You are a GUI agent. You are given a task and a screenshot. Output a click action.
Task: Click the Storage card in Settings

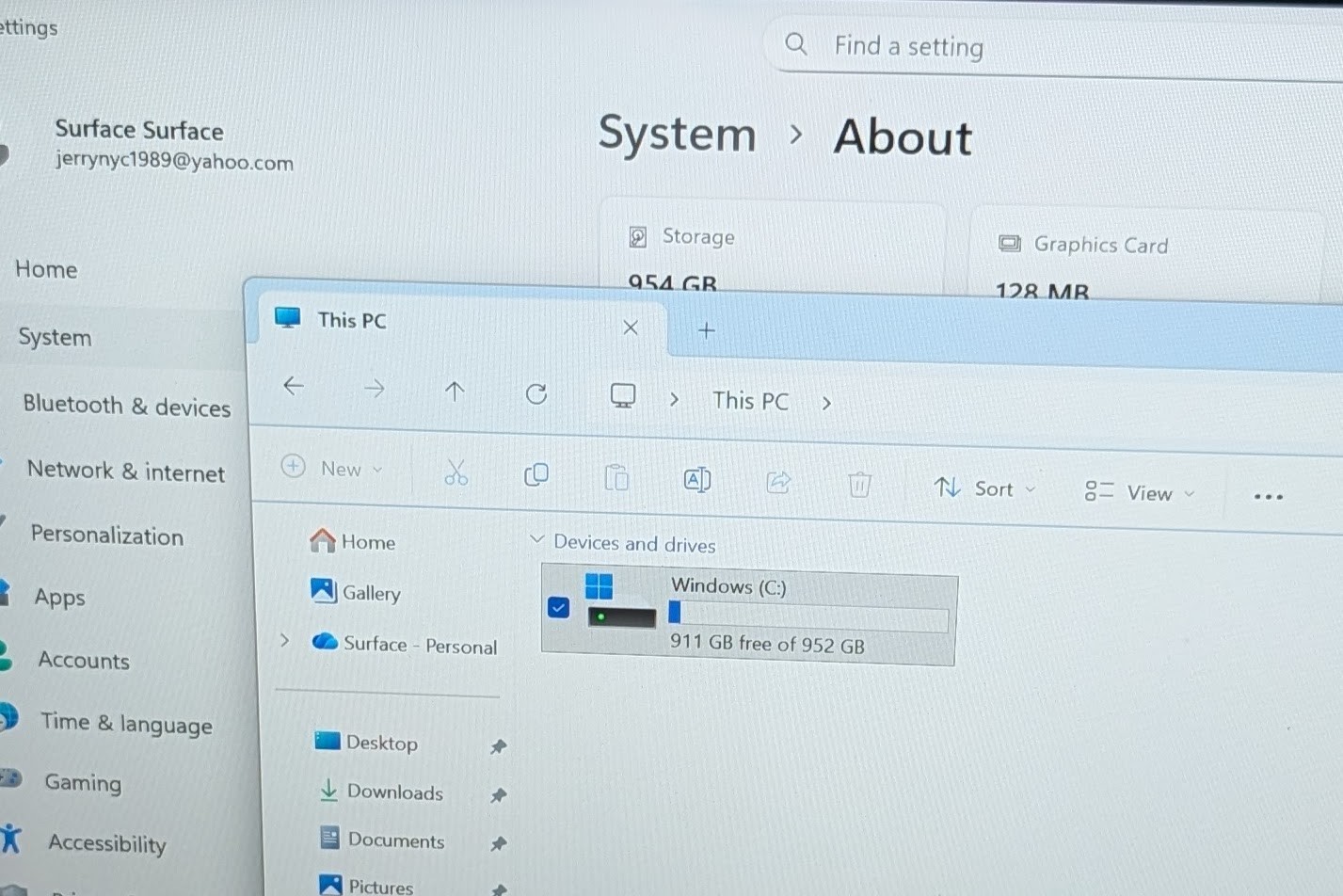(774, 247)
